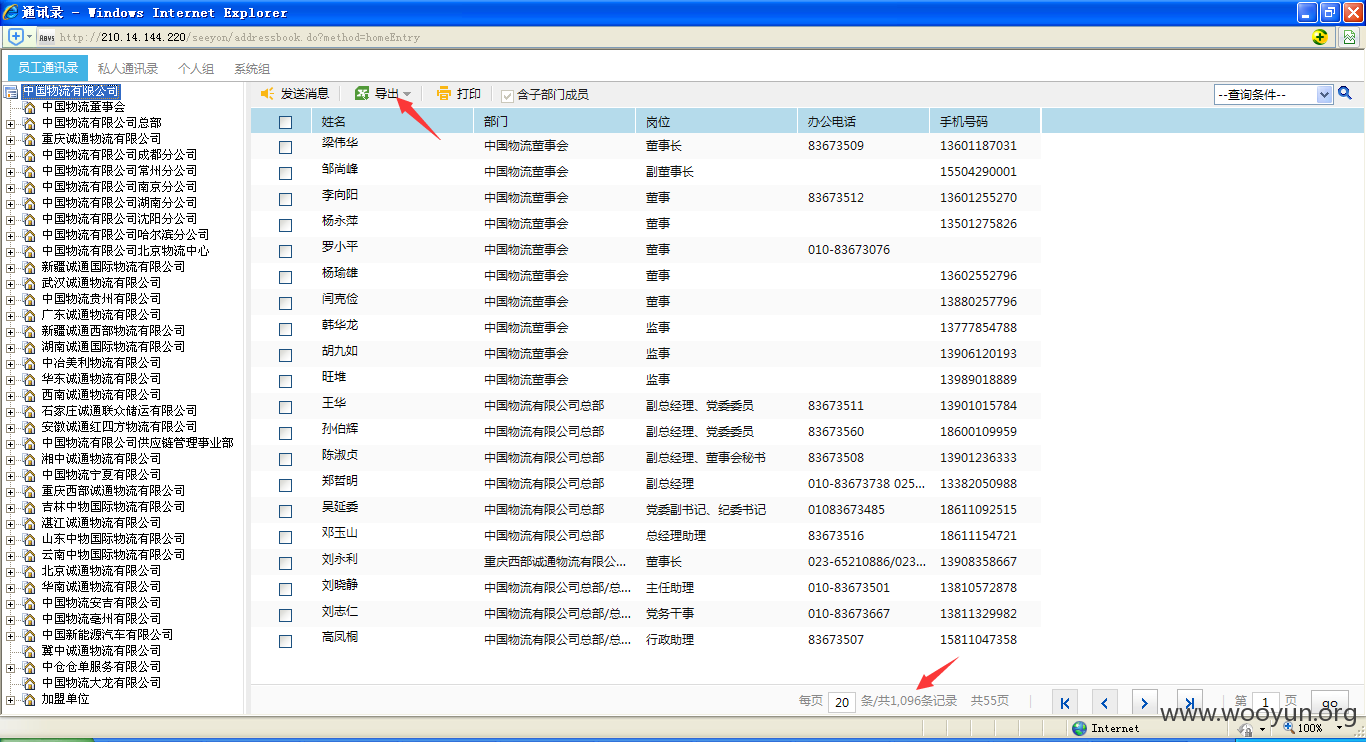Screen dimensions: 1366x742
Task: Click the page number input field
Action: pos(1266,702)
